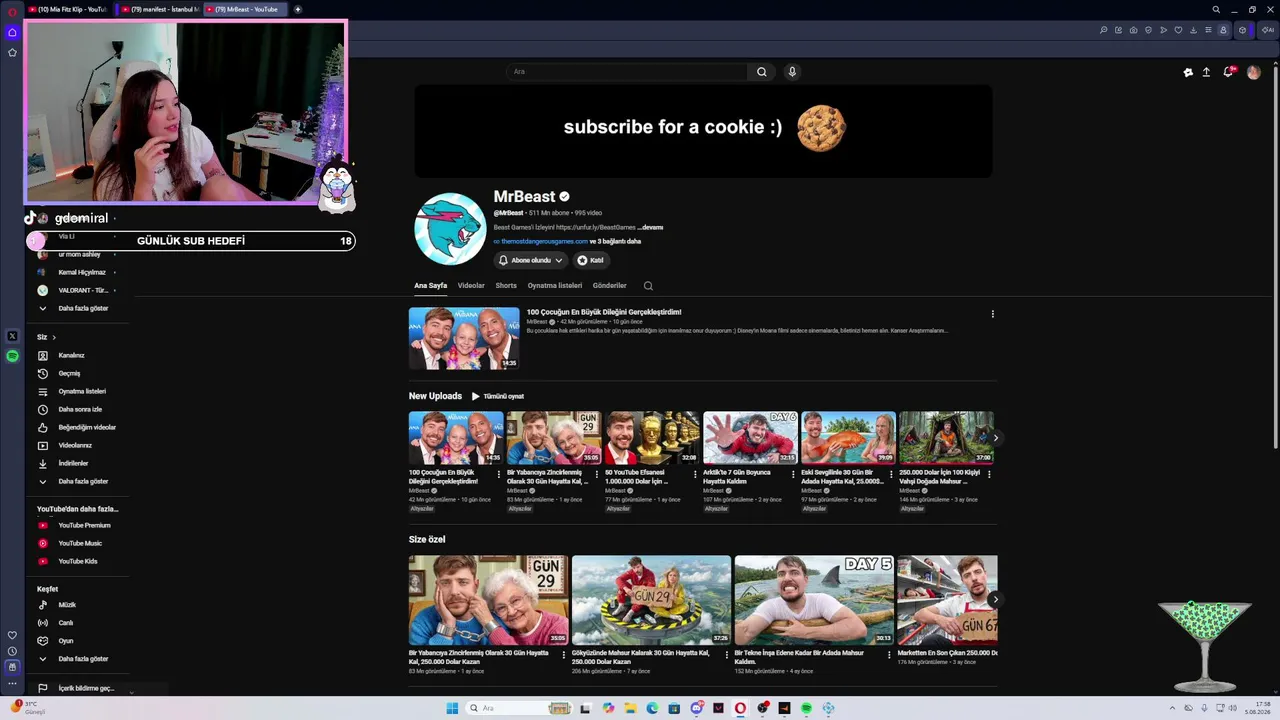
Task: Open the DAY 5 shark video thumbnail
Action: (x=814, y=600)
